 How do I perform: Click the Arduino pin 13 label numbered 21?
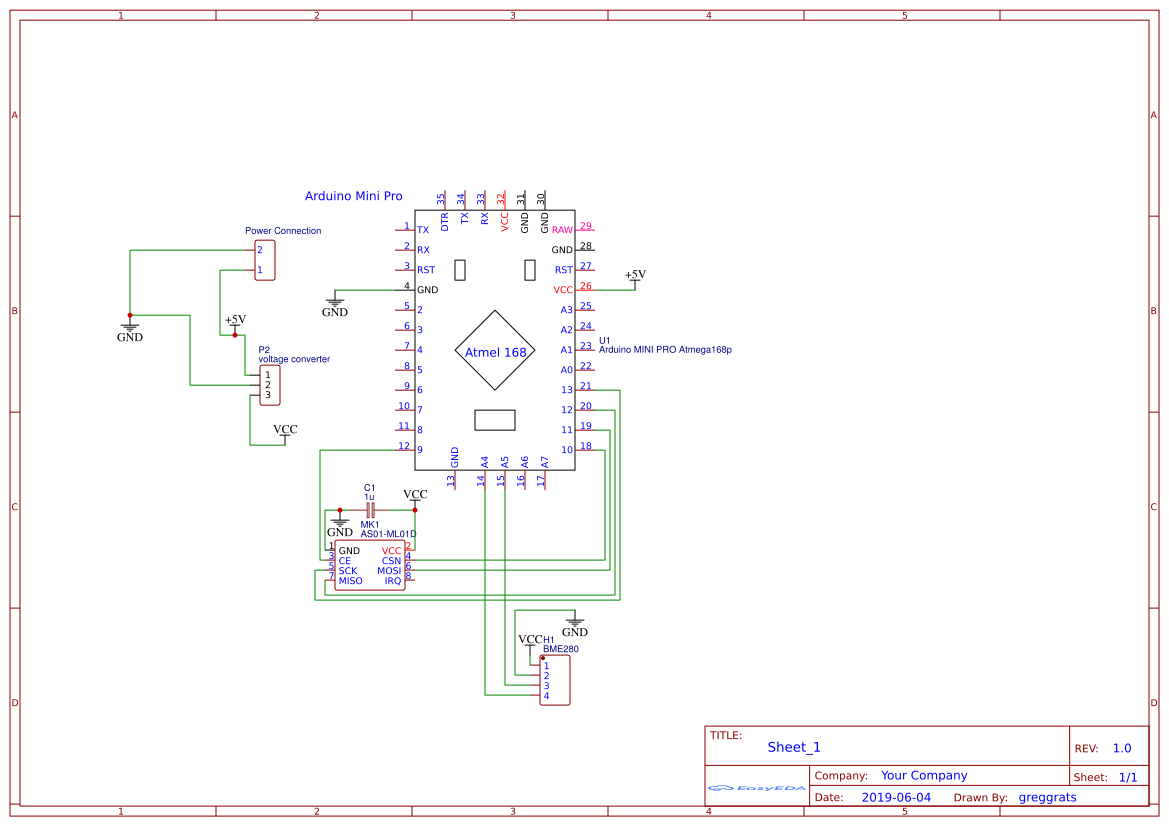tap(567, 390)
